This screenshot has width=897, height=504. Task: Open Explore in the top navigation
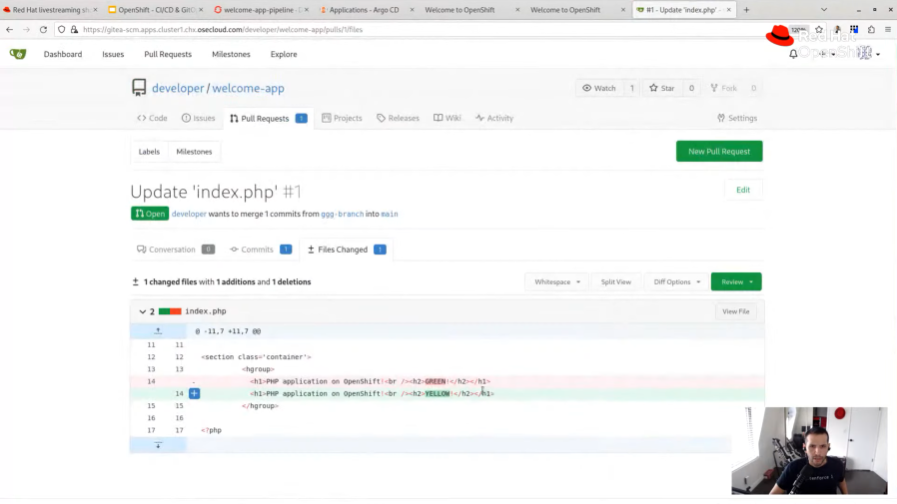pos(284,54)
